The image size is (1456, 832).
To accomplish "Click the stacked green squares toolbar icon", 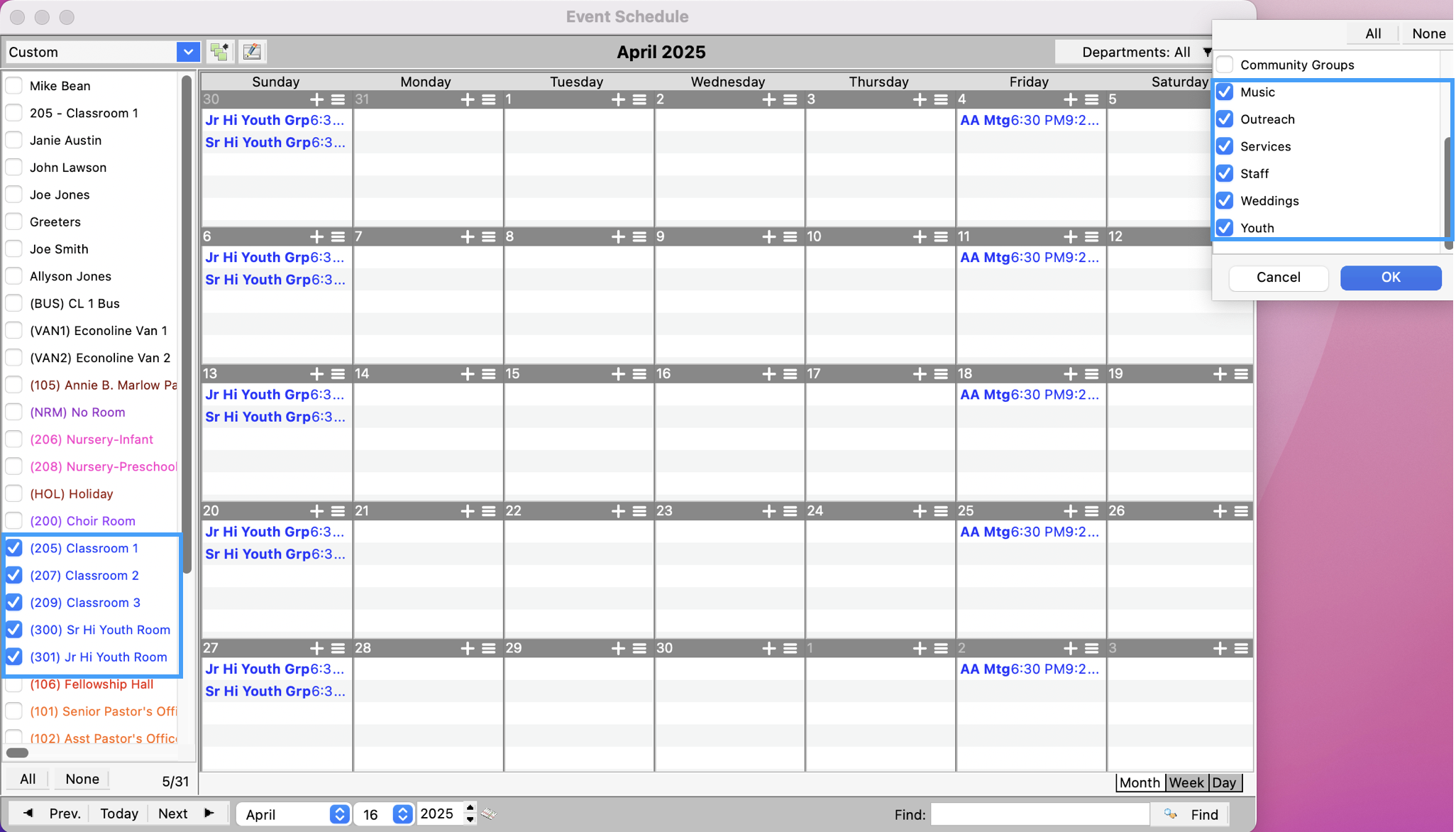I will click(x=220, y=52).
